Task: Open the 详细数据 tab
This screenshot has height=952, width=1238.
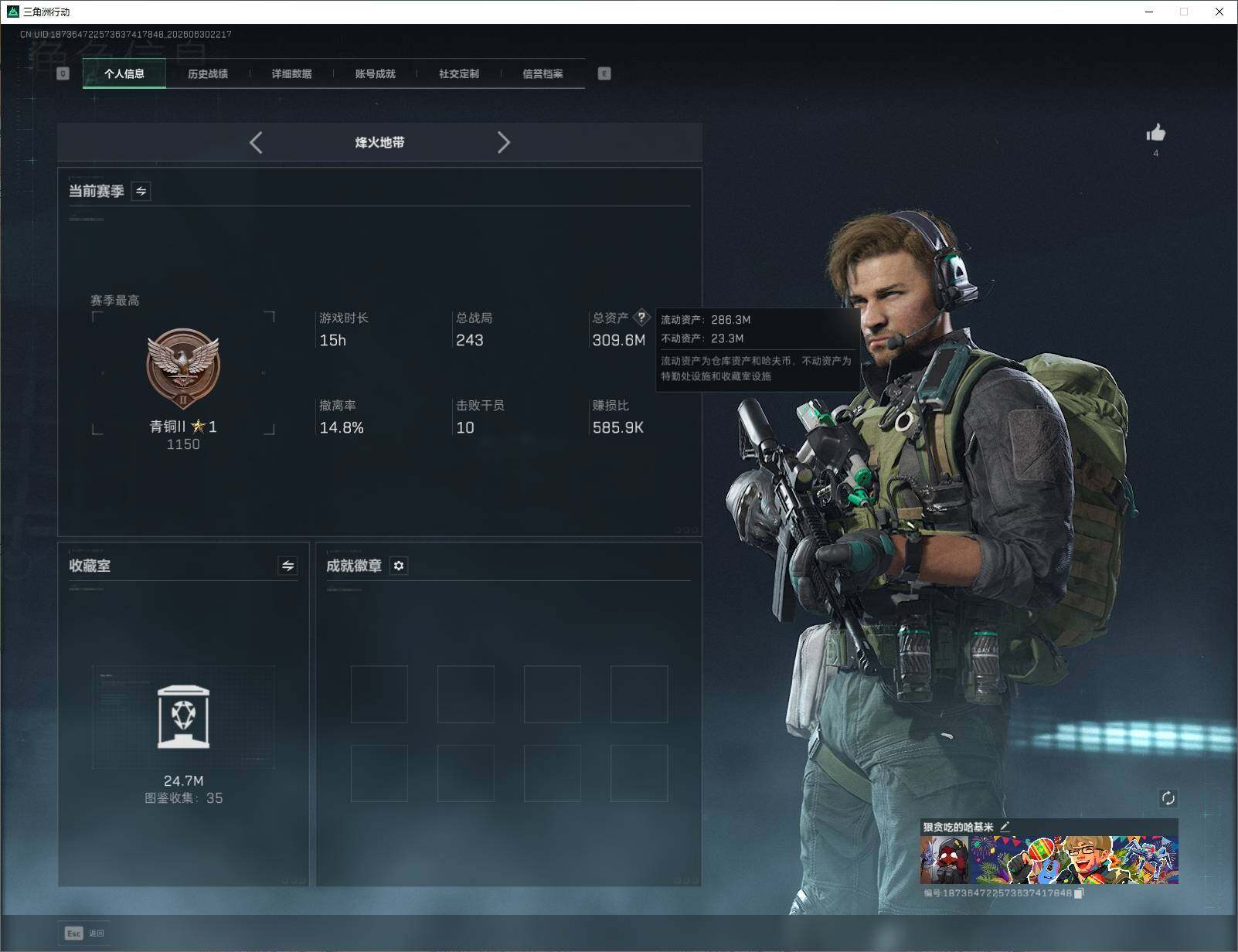Action: click(x=291, y=73)
